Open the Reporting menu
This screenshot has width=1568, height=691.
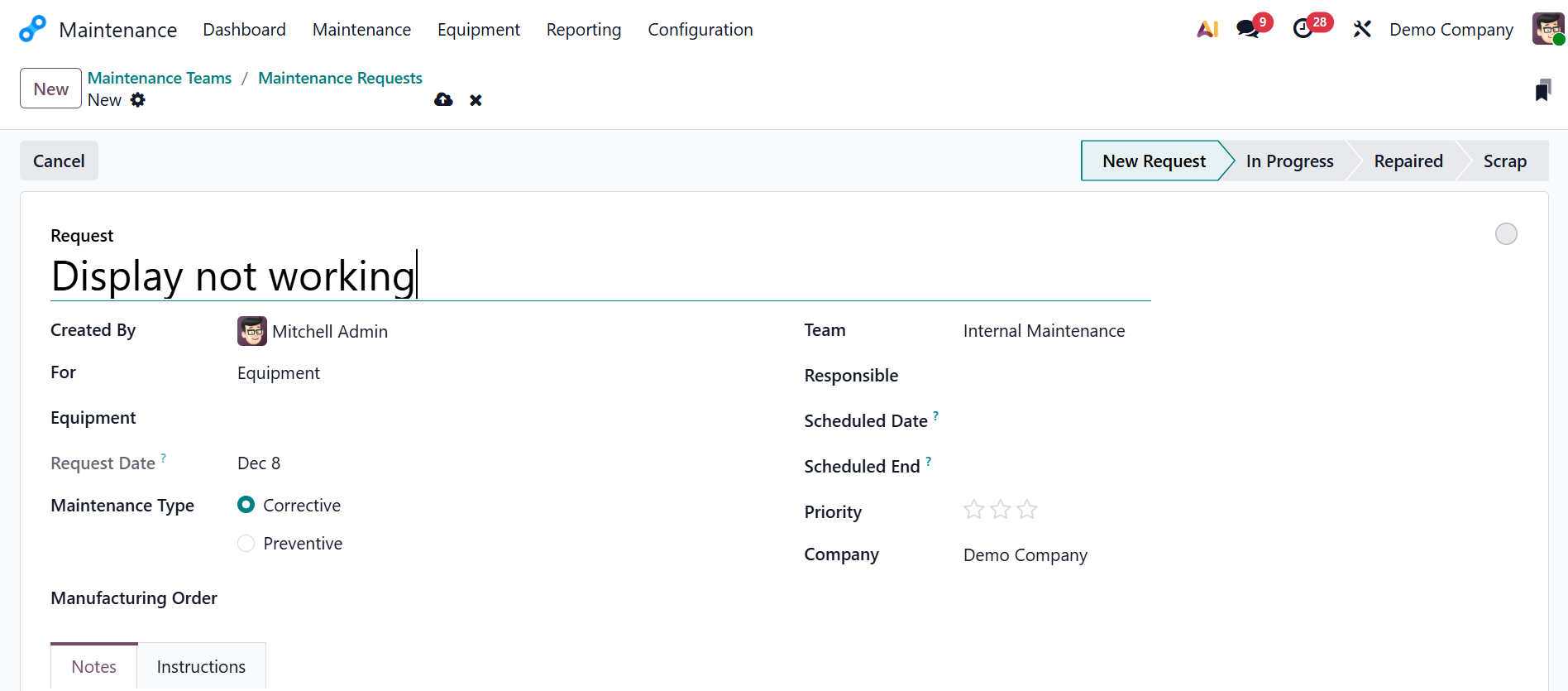[583, 30]
